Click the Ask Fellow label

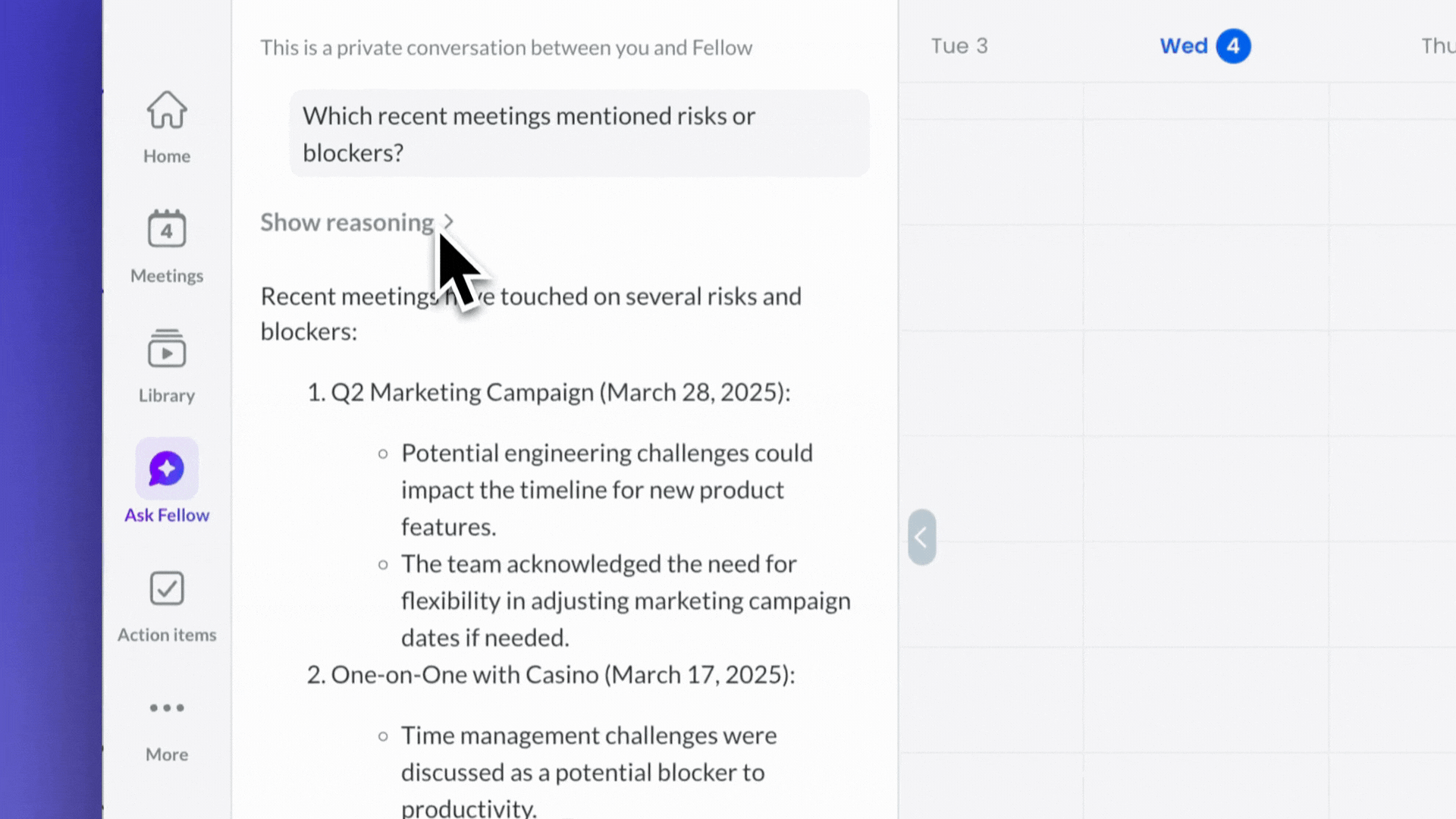tap(167, 516)
